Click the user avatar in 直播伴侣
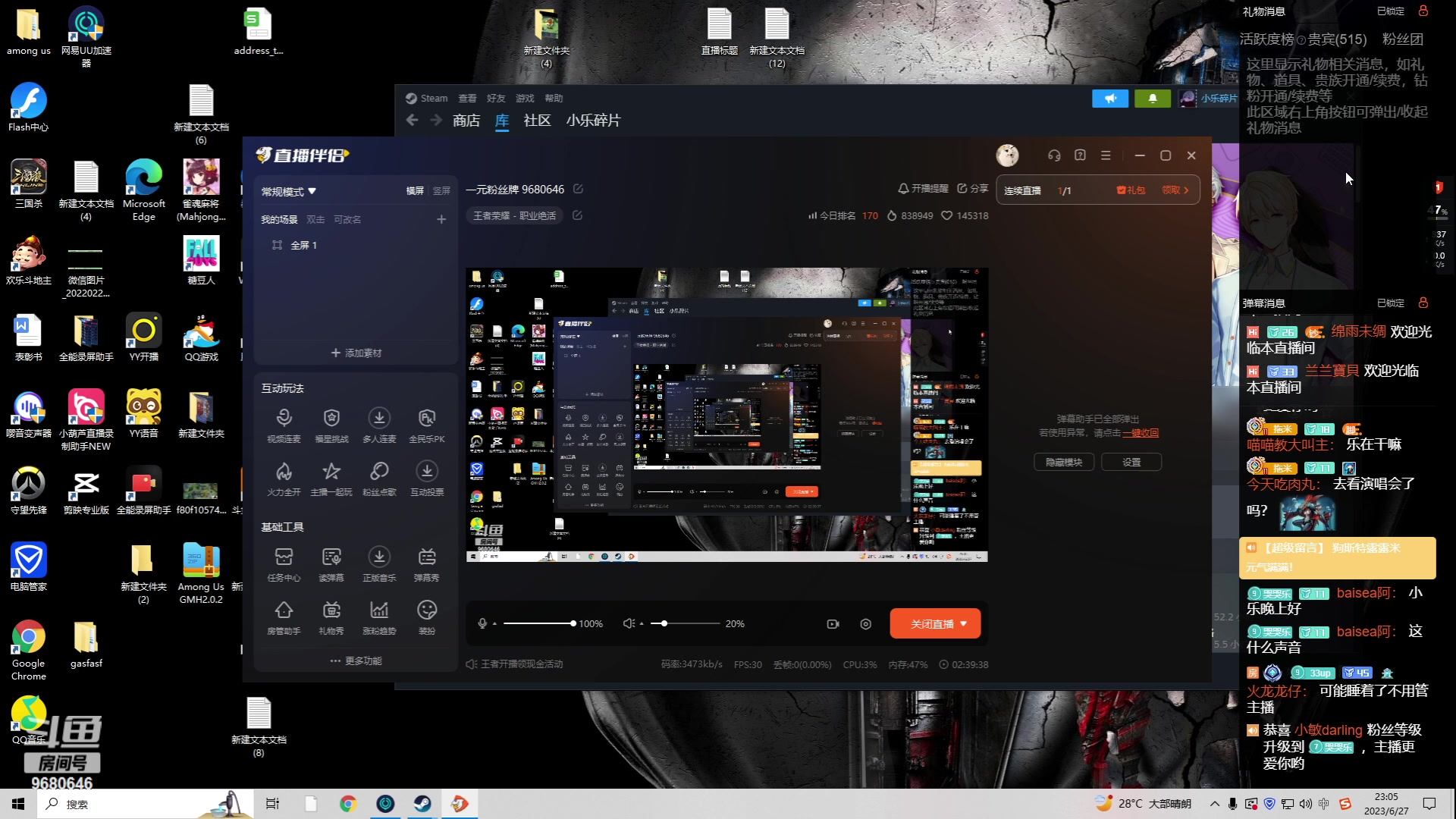The width and height of the screenshot is (1456, 819). (x=1007, y=155)
